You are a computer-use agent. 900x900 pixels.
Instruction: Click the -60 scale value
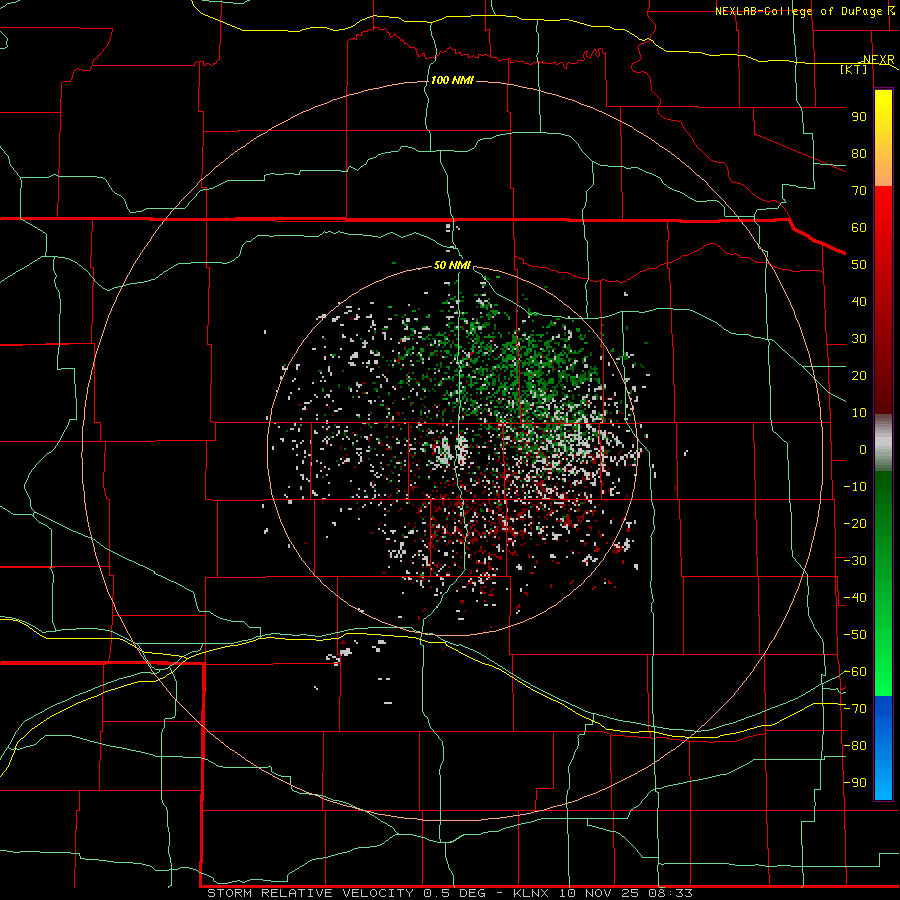click(855, 672)
